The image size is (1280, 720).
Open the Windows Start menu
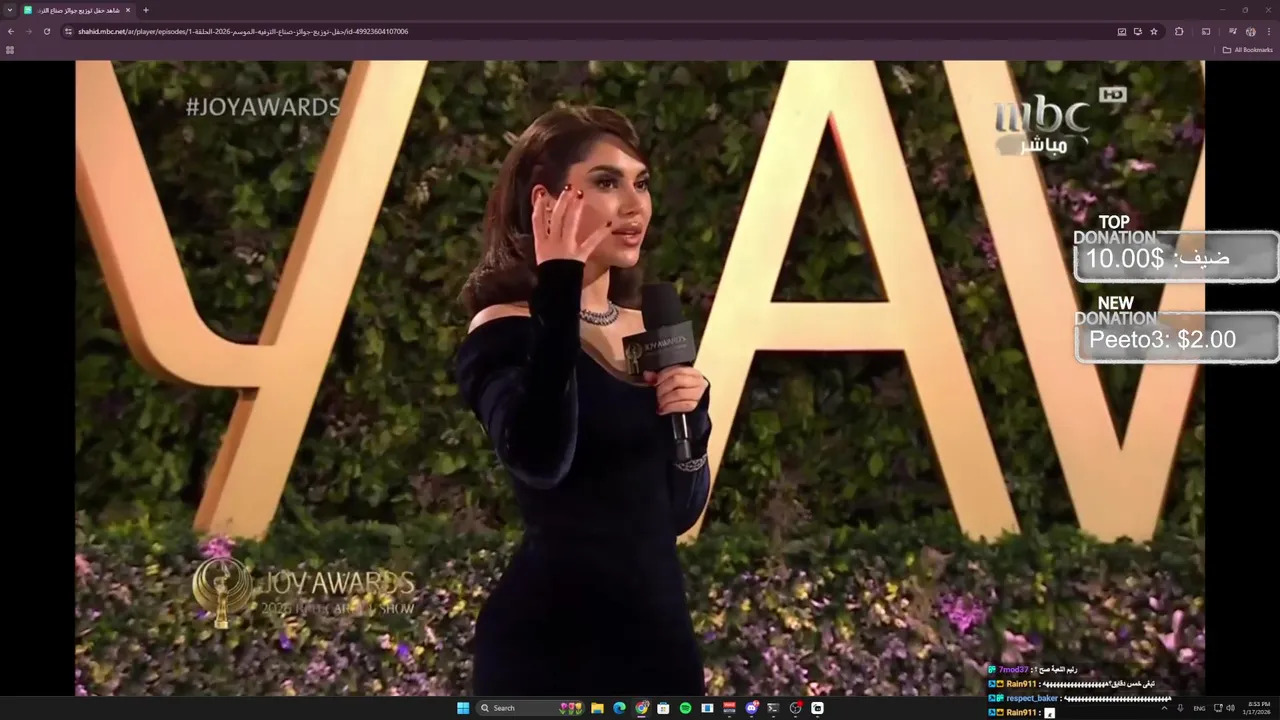463,708
